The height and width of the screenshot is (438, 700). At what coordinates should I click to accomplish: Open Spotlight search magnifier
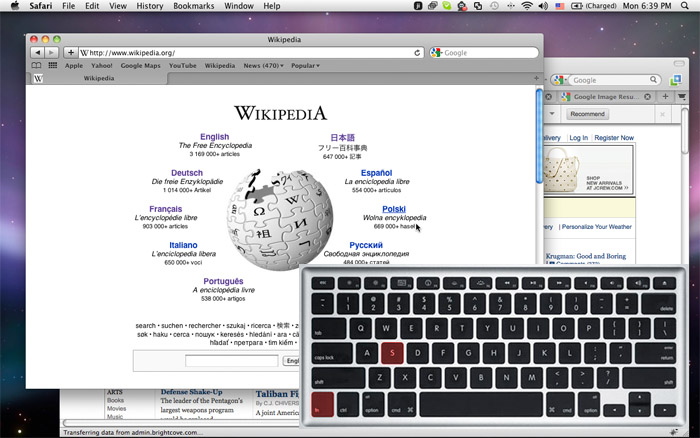click(x=684, y=6)
